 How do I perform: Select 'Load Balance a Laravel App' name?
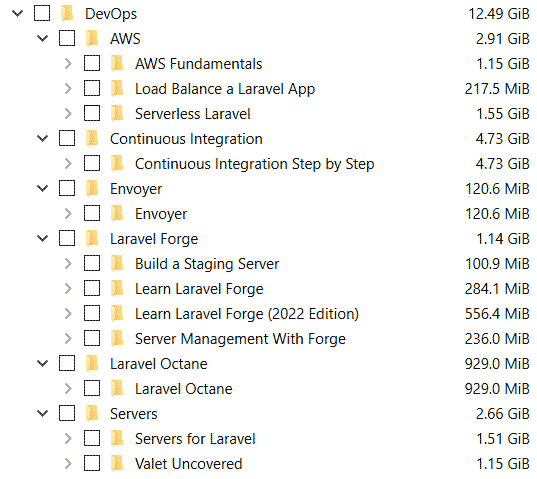[x=225, y=89]
